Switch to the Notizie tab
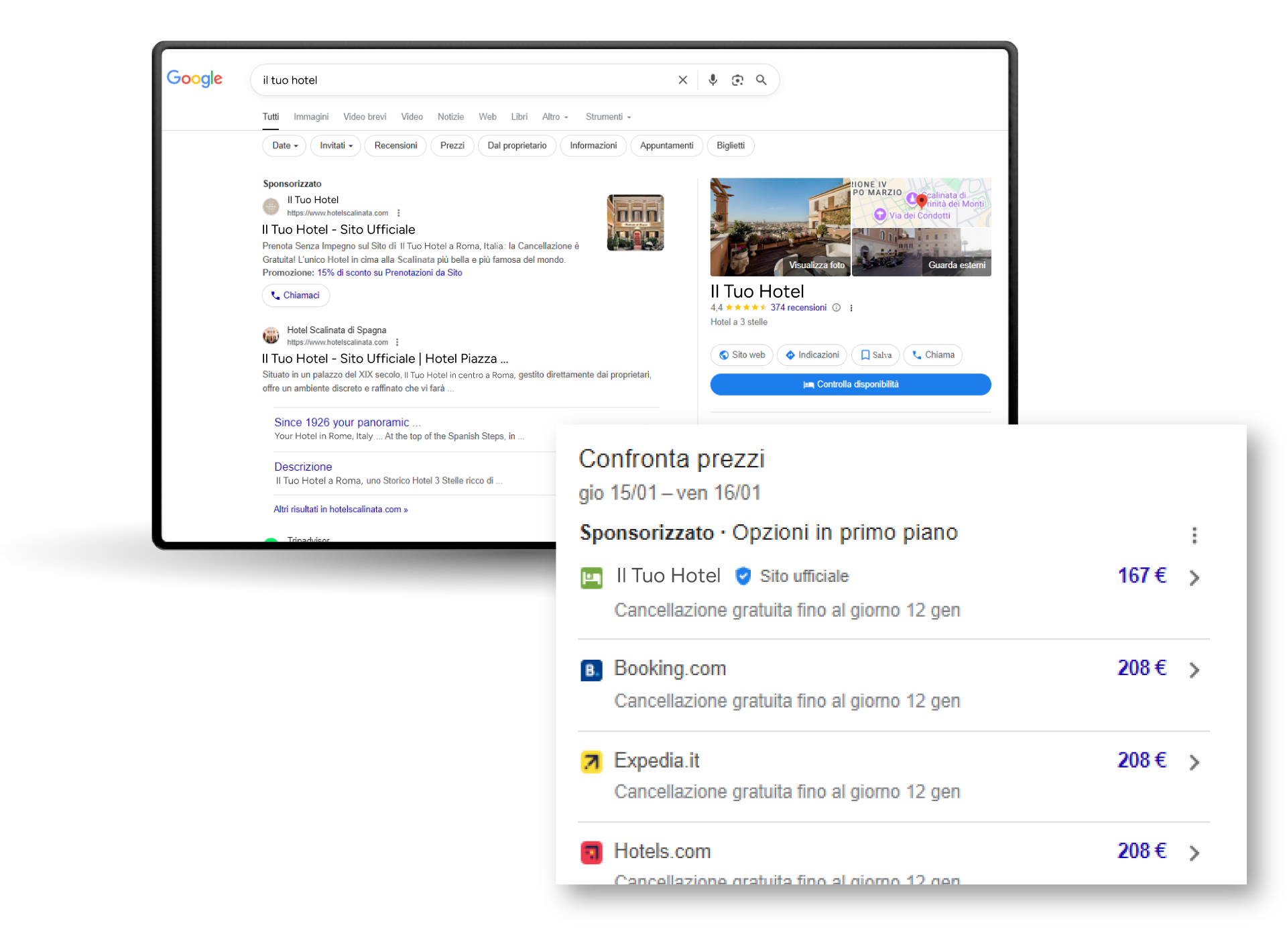 pos(450,117)
